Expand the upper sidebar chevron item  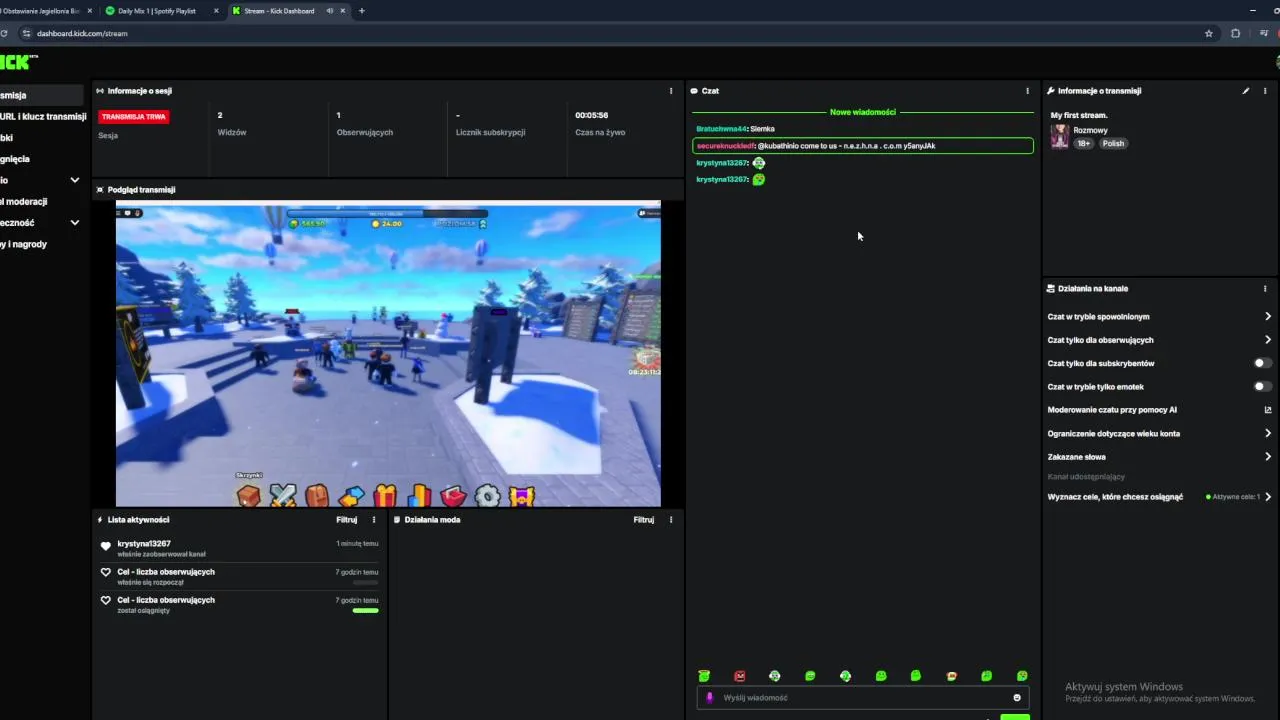[74, 180]
